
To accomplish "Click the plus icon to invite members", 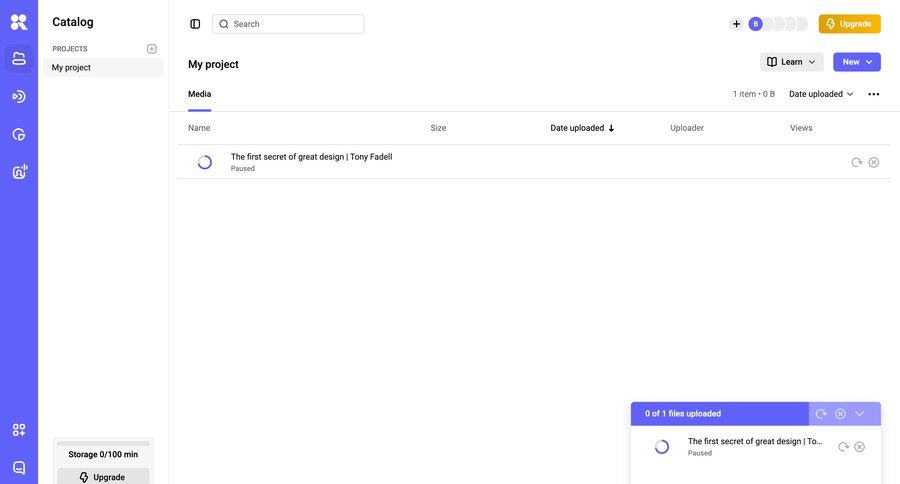I will coord(737,24).
